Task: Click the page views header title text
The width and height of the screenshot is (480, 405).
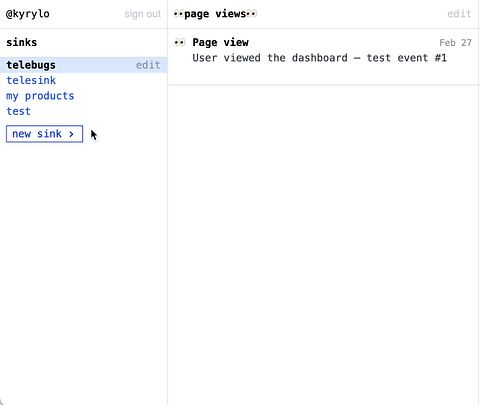Action: click(x=215, y=14)
